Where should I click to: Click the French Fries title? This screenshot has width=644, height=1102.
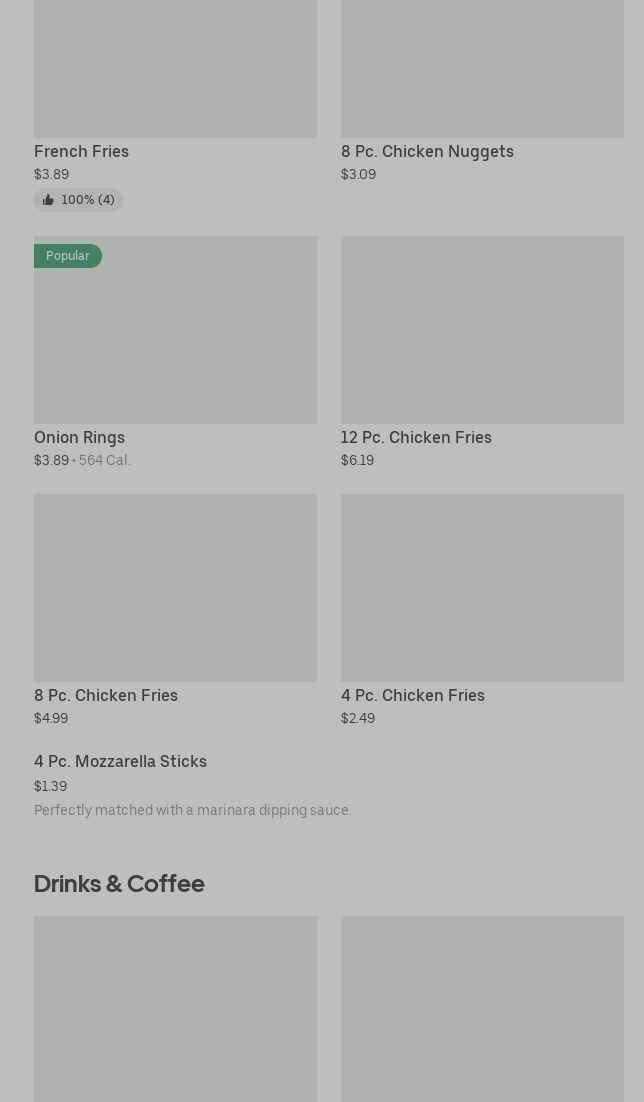81,151
